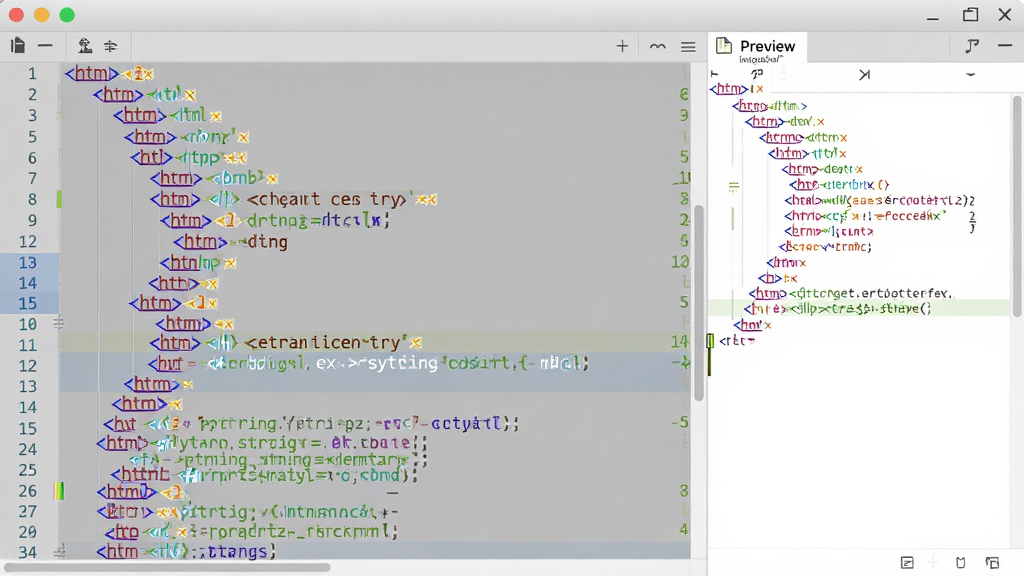Click line number 7 in the gutter
Screen dimensions: 1024x576
(x=32, y=178)
